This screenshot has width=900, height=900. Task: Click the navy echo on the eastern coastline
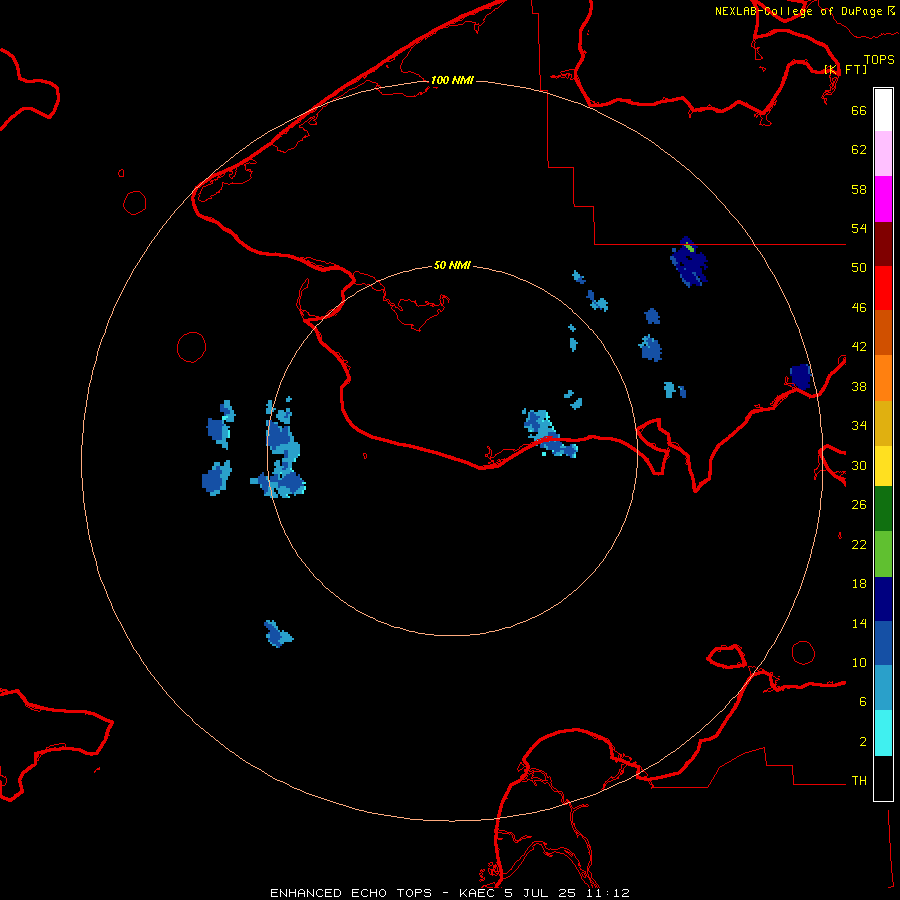click(x=801, y=377)
